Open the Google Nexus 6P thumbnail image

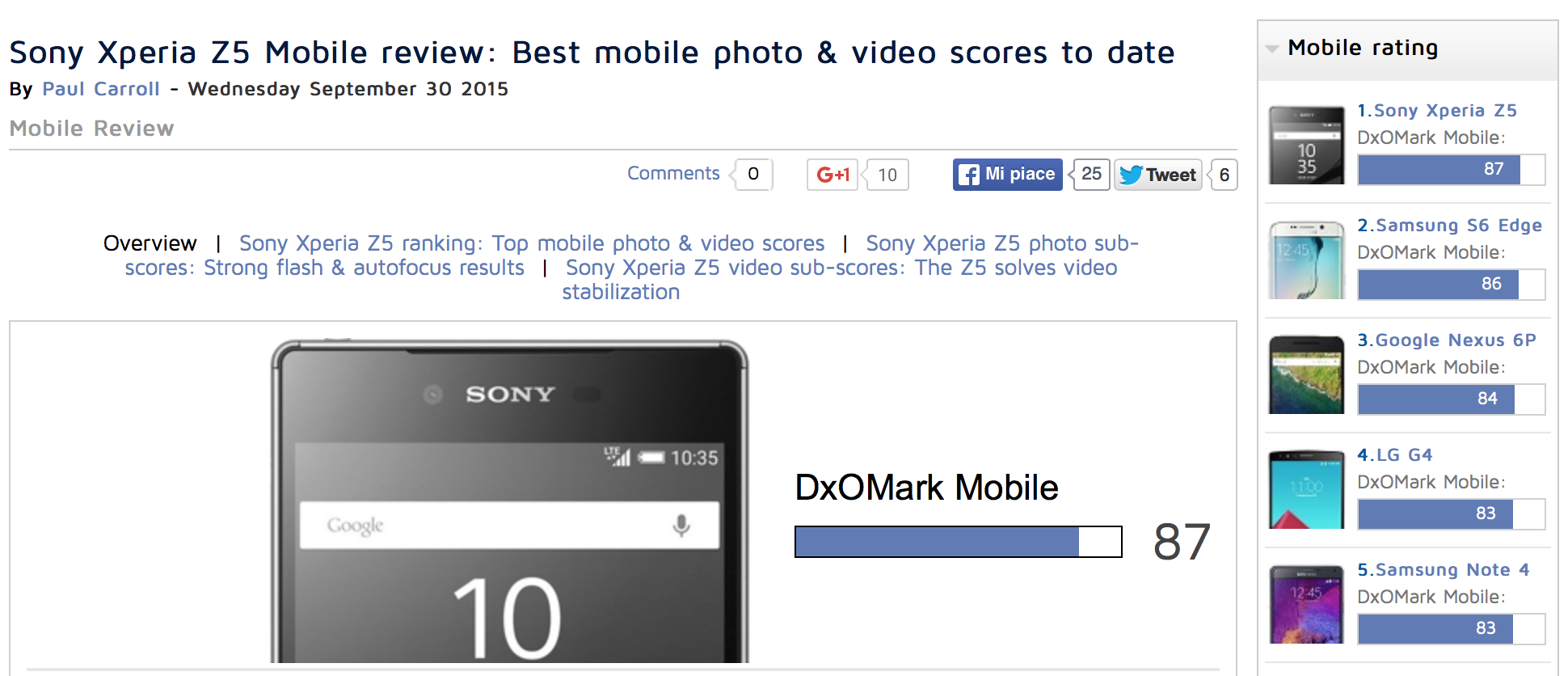(1306, 375)
